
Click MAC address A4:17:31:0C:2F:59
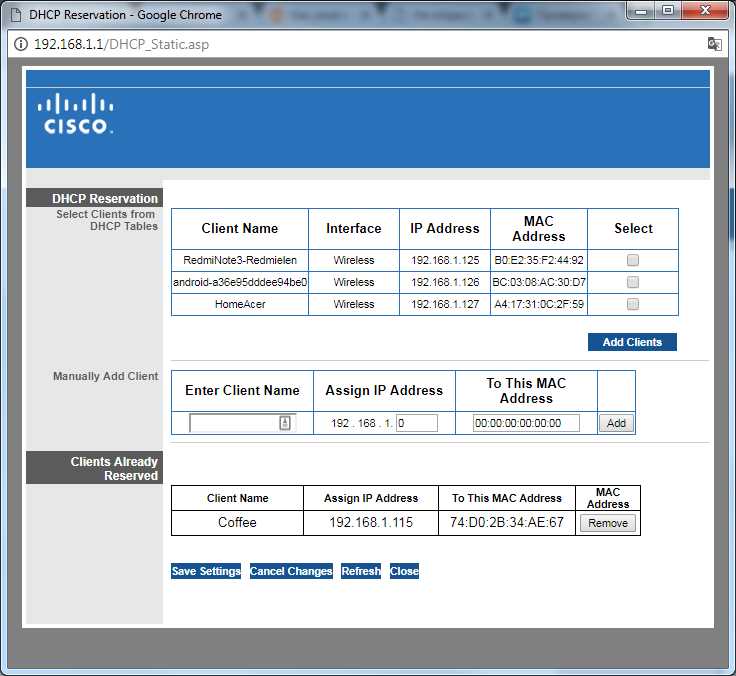[539, 304]
